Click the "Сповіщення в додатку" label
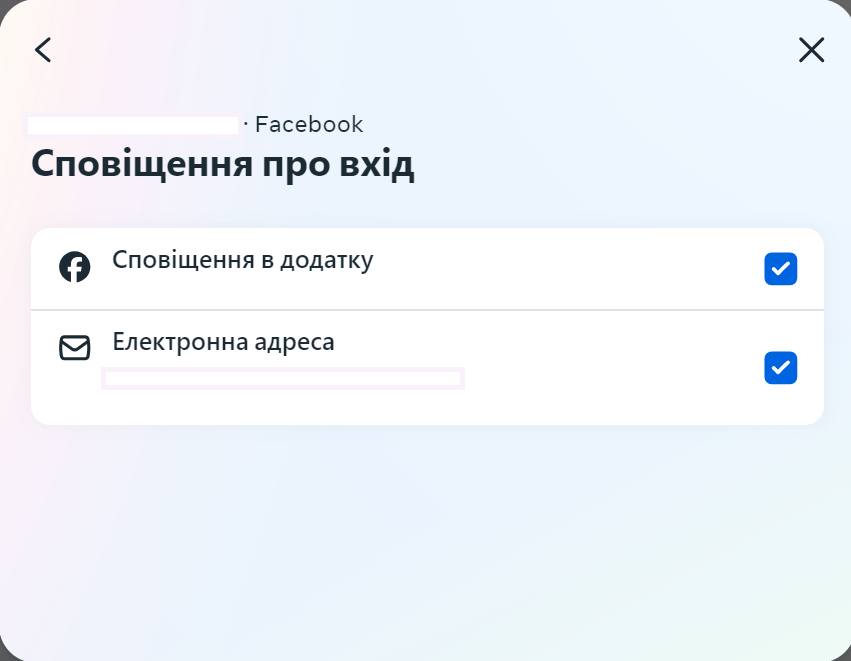Viewport: 851px width, 661px height. [242, 260]
